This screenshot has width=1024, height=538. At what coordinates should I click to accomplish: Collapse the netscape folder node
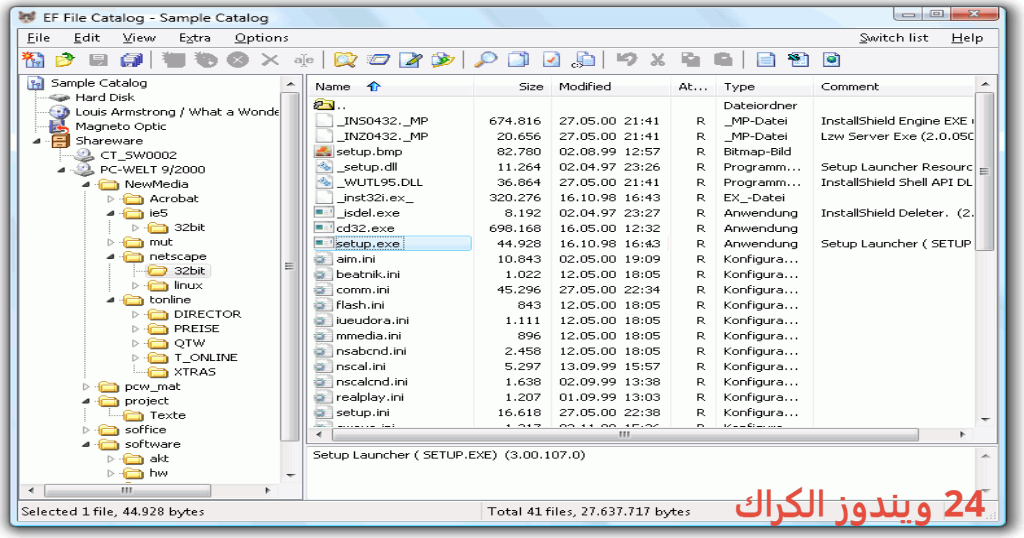[111, 257]
